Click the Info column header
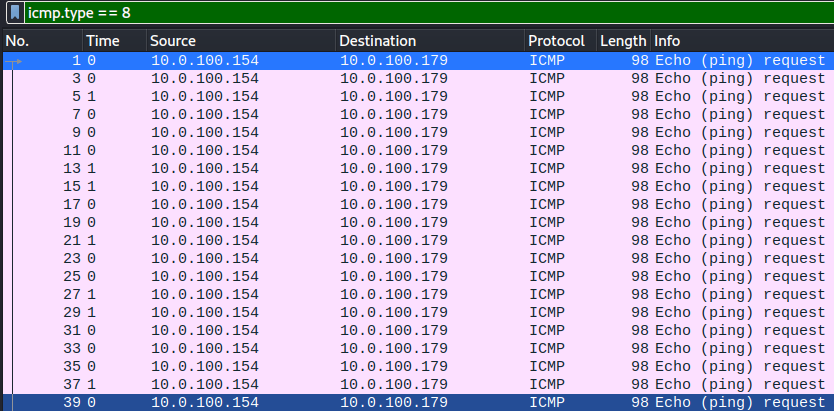 tap(743, 41)
